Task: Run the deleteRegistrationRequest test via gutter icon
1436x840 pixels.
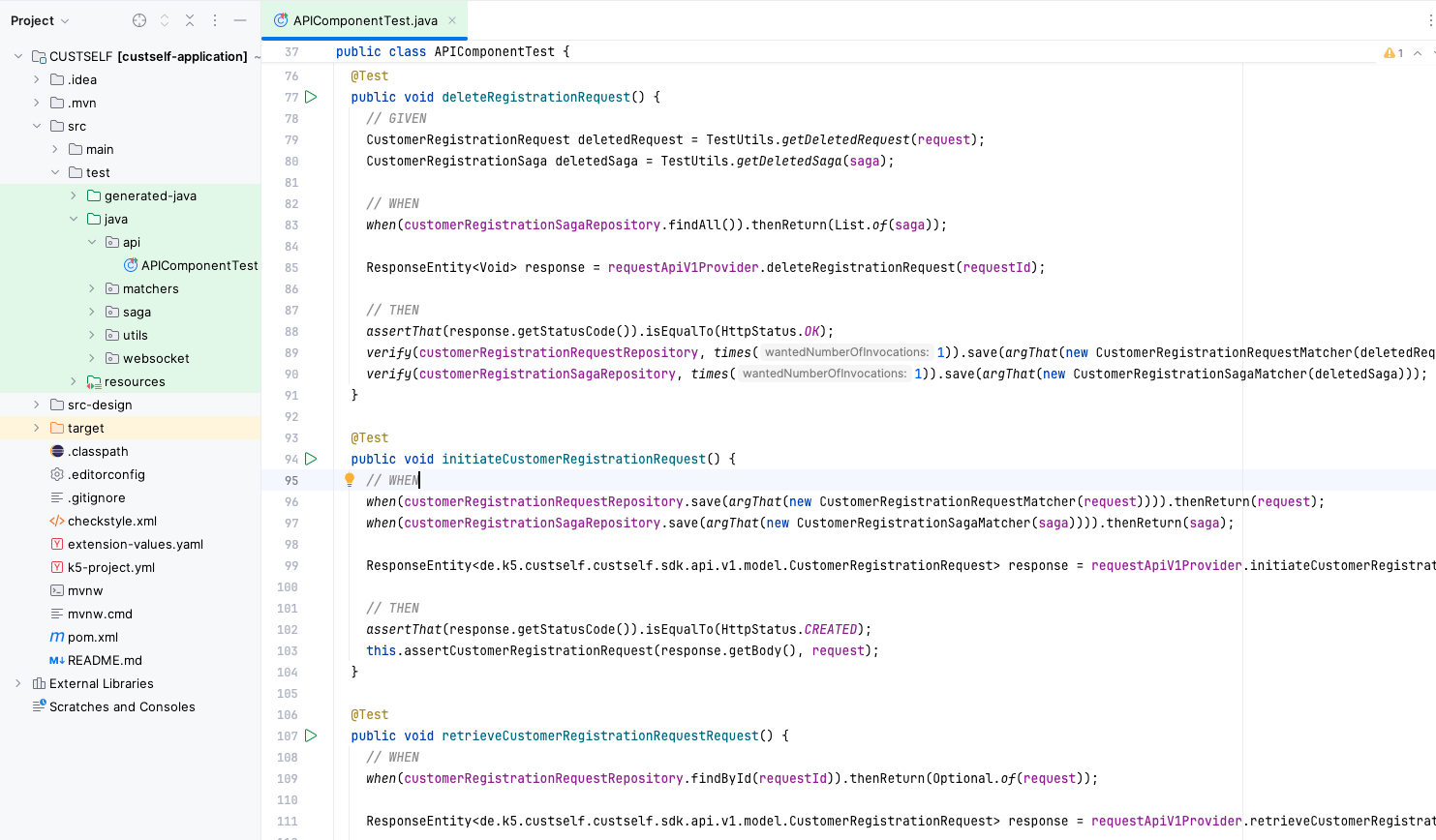Action: click(x=311, y=97)
